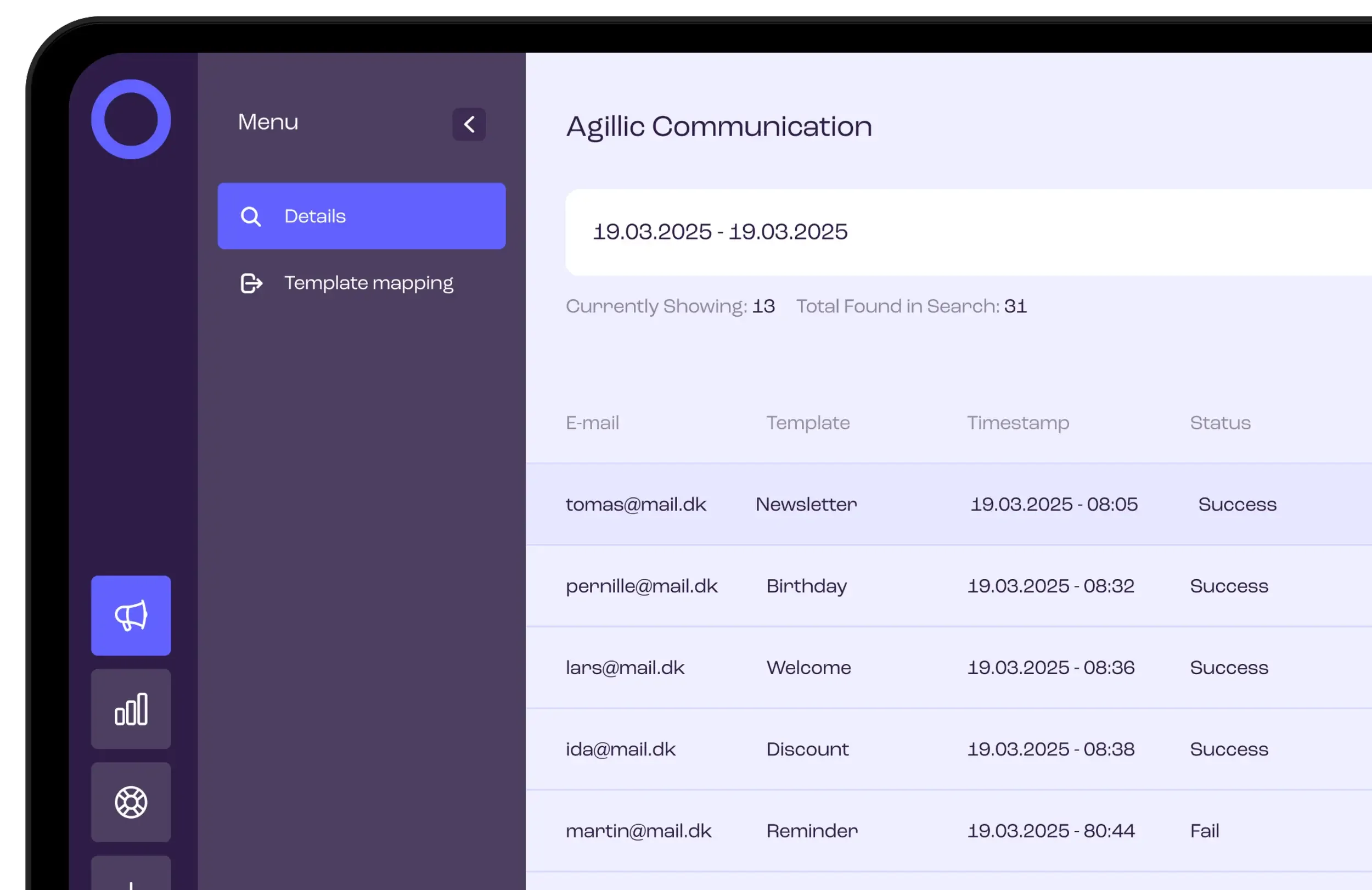Click the magnifier icon beside Details
The width and height of the screenshot is (1372, 890).
(251, 216)
